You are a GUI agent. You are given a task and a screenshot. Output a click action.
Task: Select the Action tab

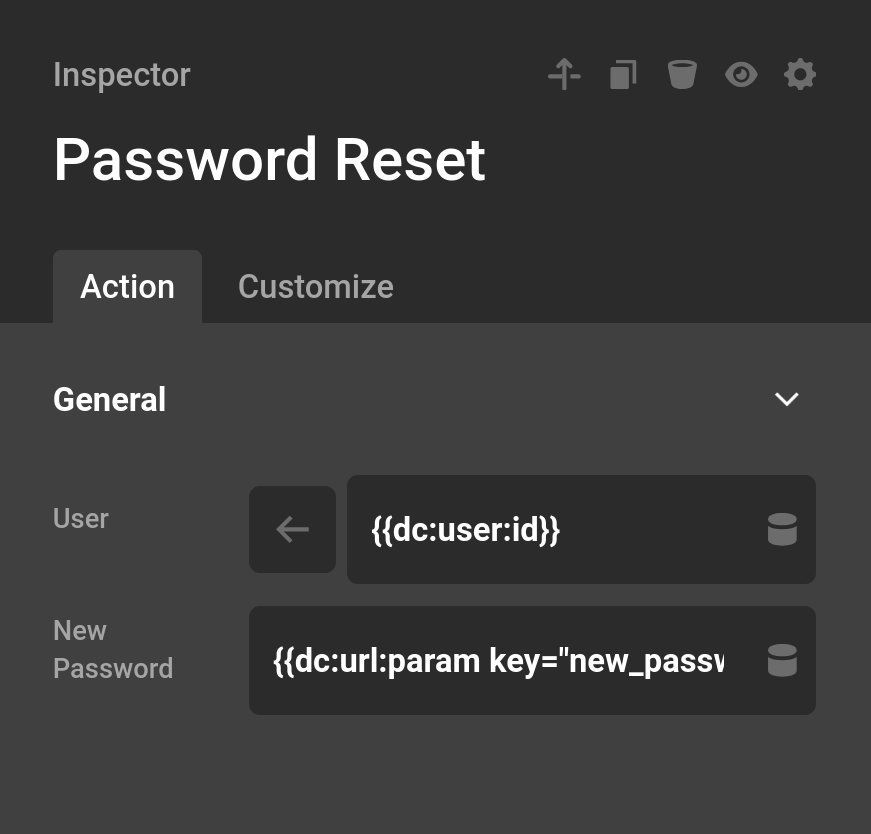tap(127, 287)
